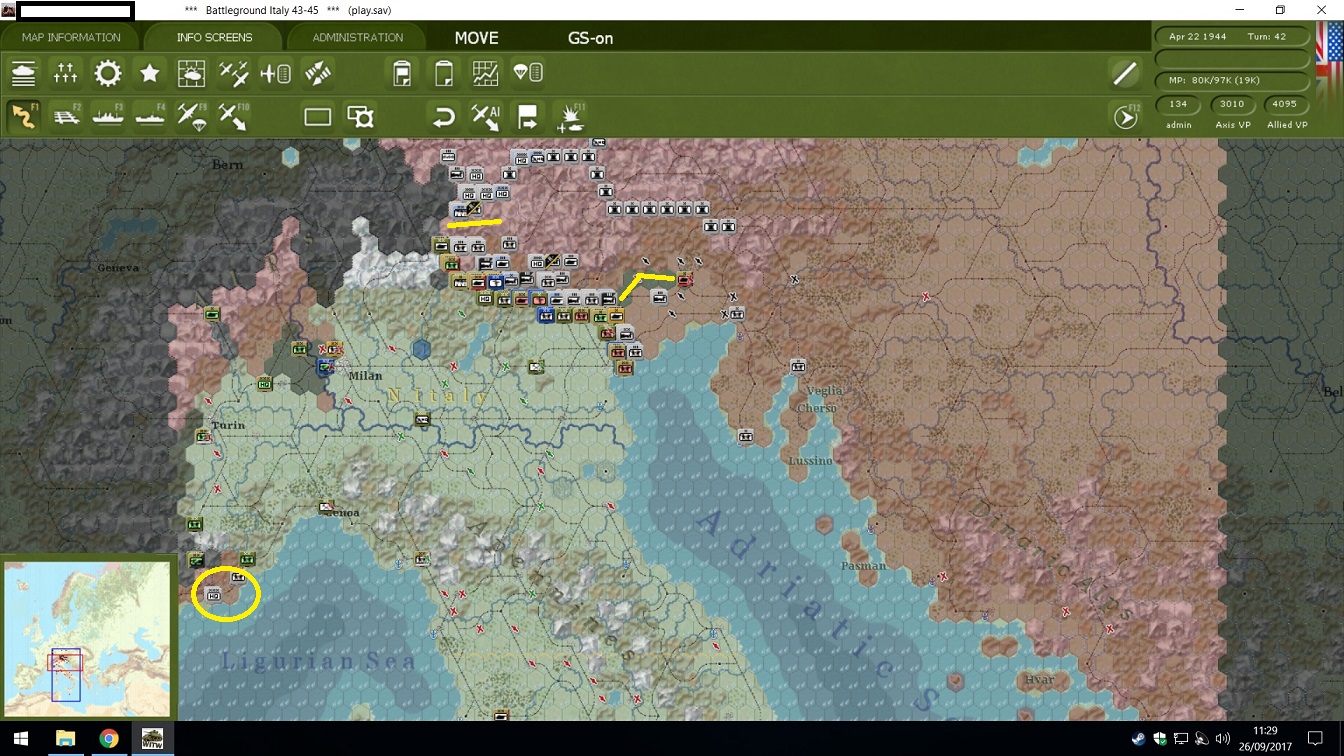Open File Explorer from the taskbar
This screenshot has height=756, width=1344.
coord(65,739)
